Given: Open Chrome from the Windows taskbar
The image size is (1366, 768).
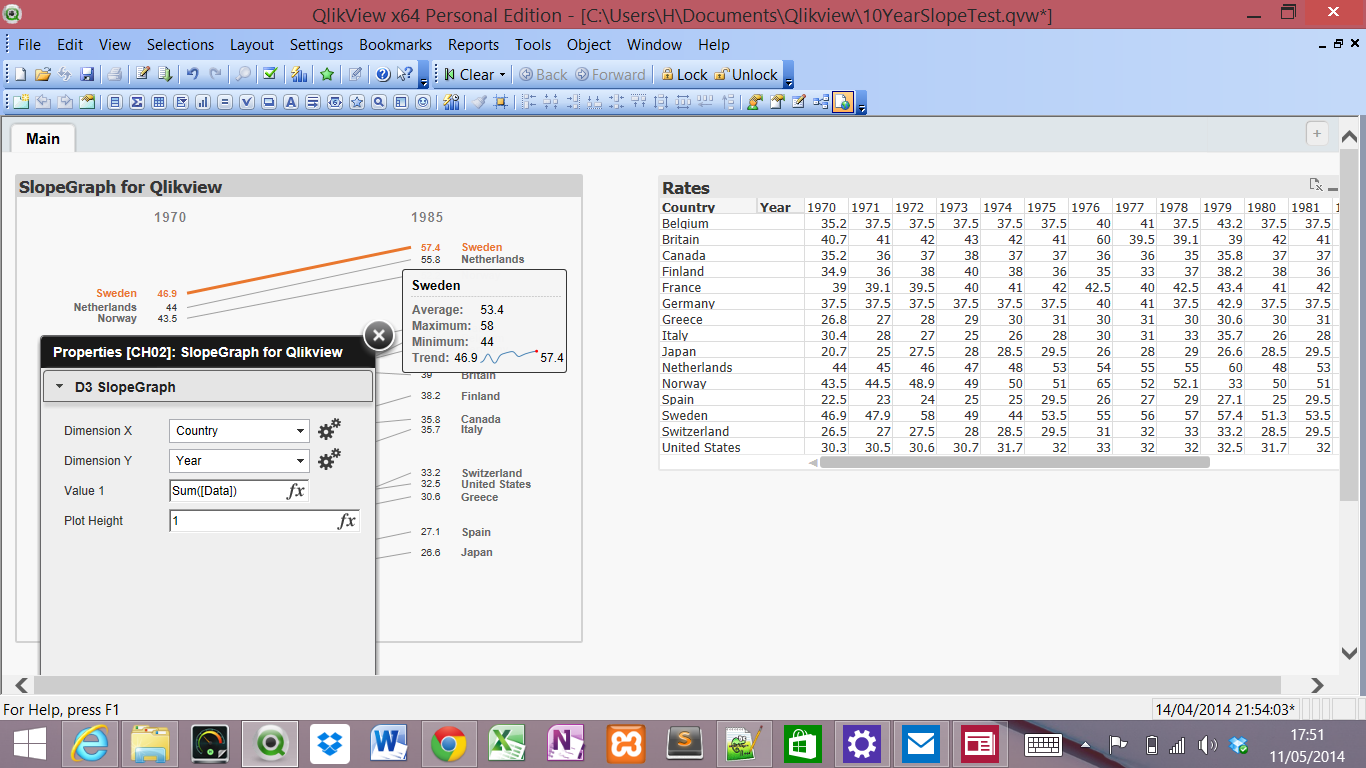Looking at the screenshot, I should click(x=449, y=744).
